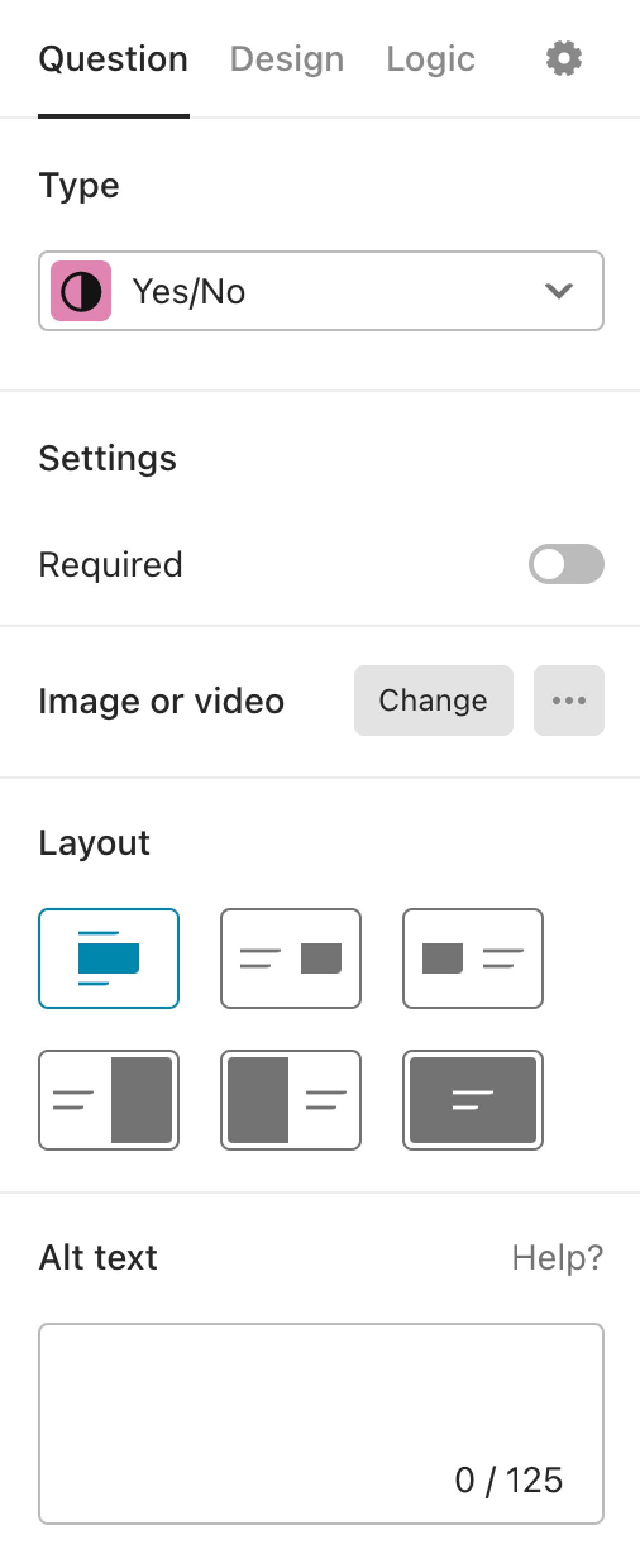The width and height of the screenshot is (640, 1568).
Task: Open the Question tab
Action: tap(113, 59)
